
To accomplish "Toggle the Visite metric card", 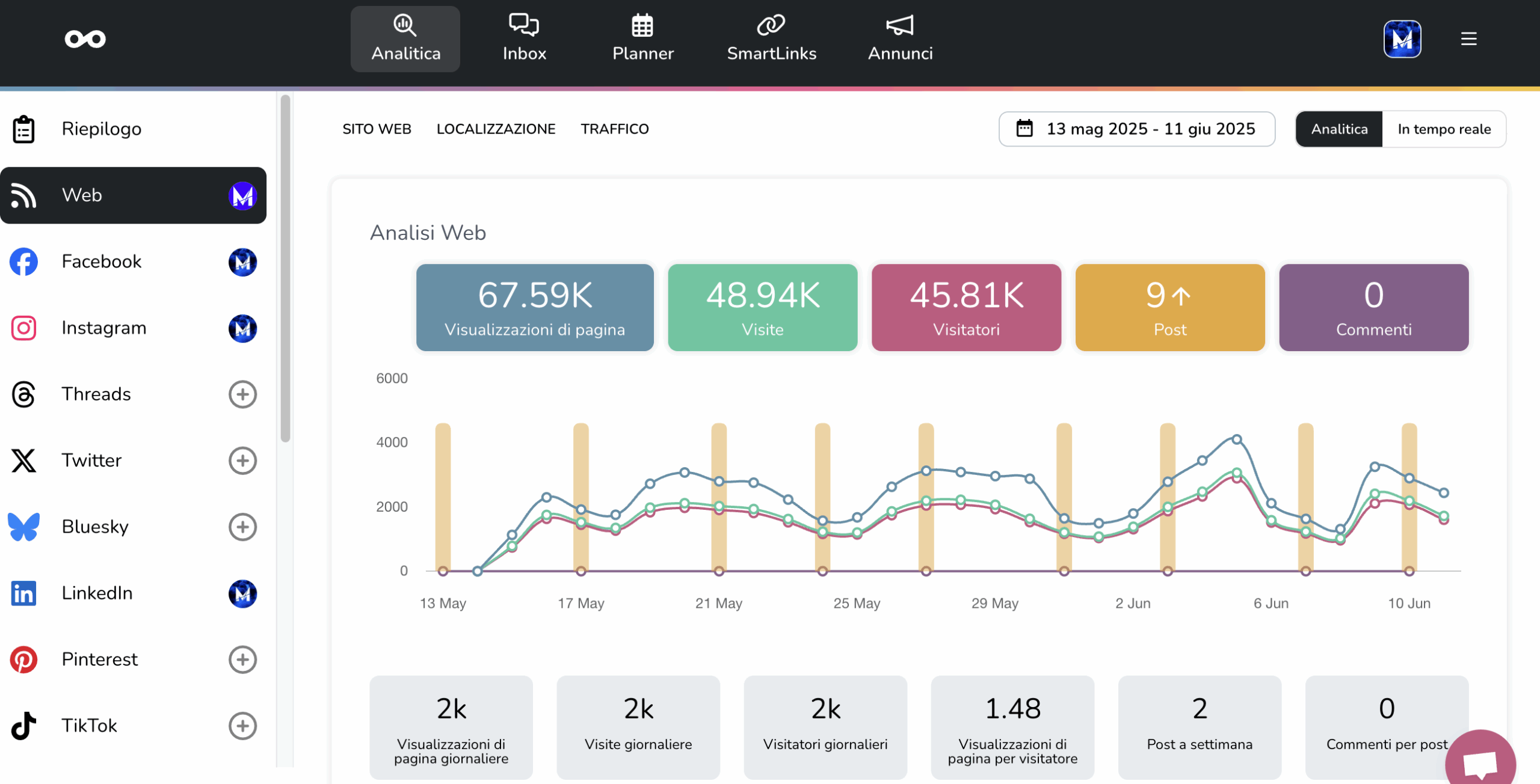I will (x=762, y=307).
